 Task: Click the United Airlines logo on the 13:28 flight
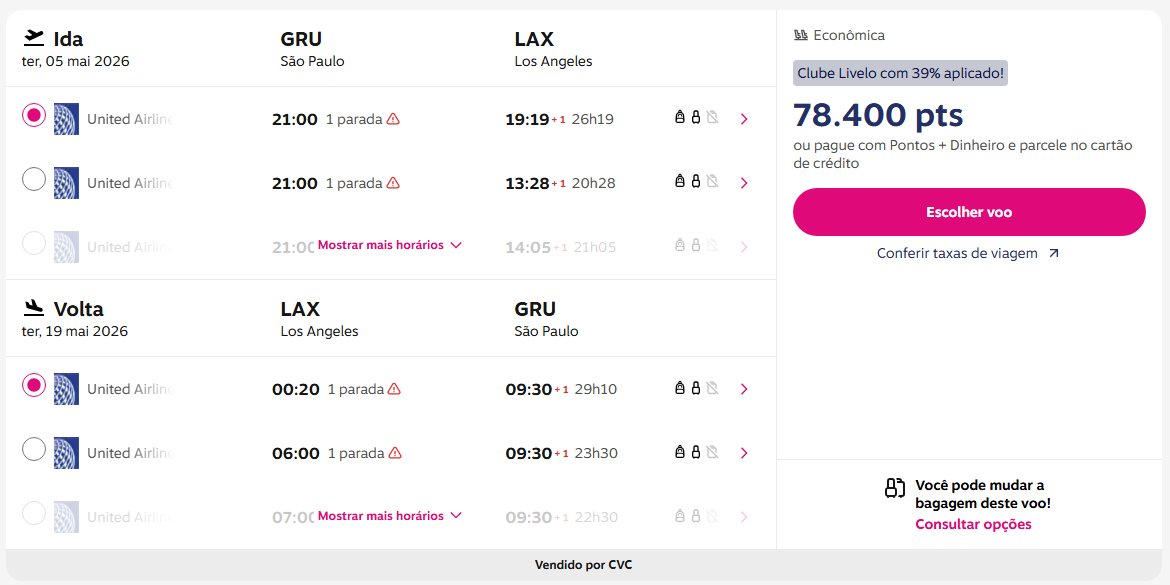pos(66,183)
